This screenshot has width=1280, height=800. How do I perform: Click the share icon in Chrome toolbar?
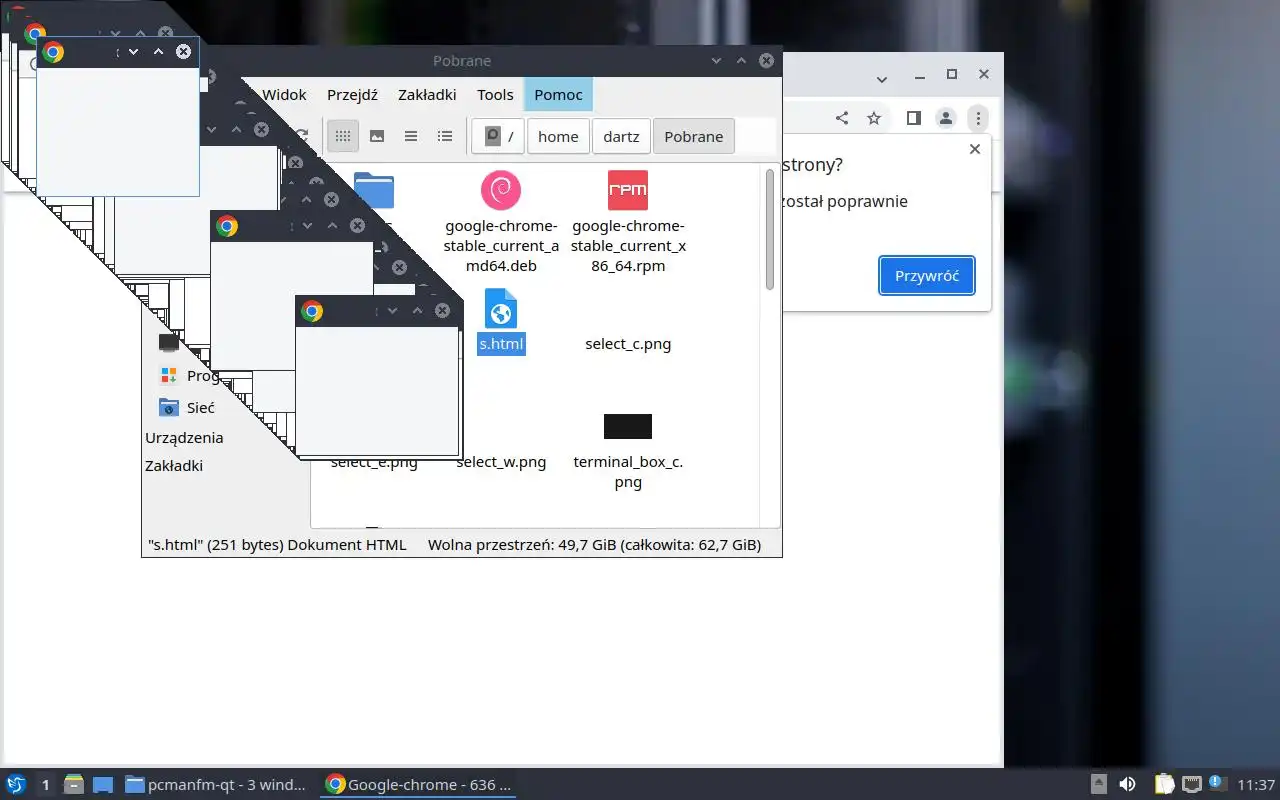click(842, 118)
